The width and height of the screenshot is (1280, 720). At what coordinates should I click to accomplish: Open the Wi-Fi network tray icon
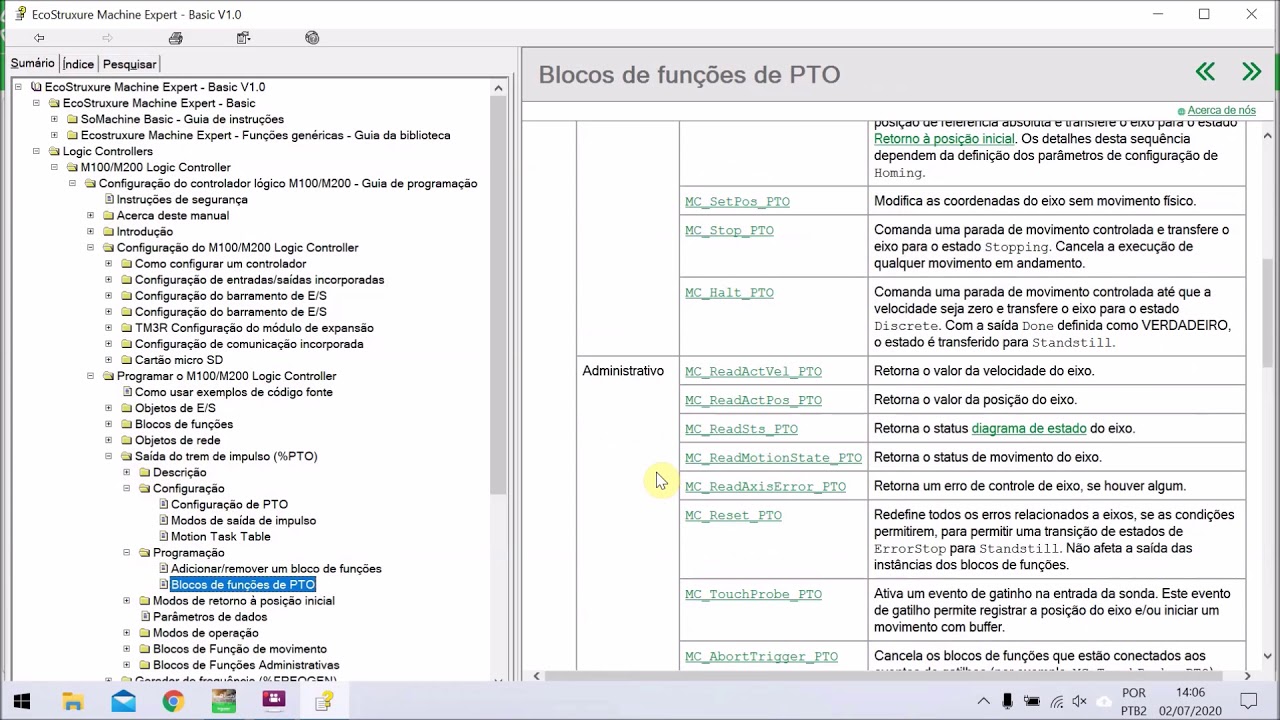point(1056,702)
